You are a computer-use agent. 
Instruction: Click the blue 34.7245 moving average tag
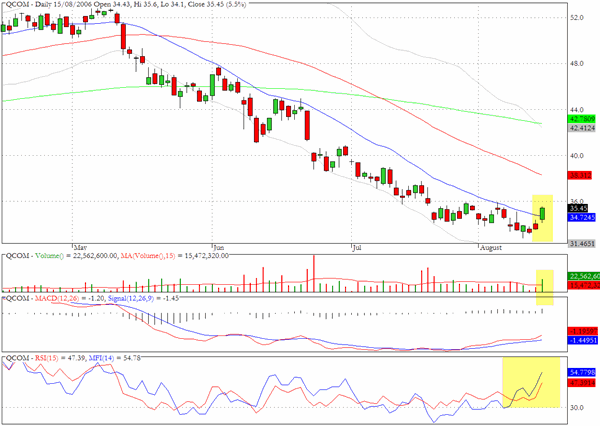pos(582,218)
